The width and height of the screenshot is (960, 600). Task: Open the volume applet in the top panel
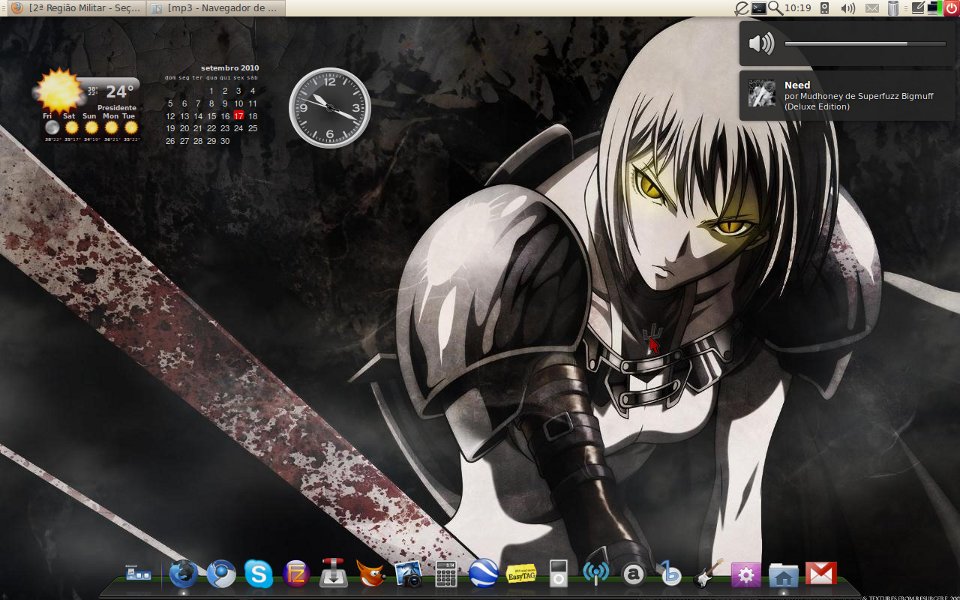(x=848, y=8)
